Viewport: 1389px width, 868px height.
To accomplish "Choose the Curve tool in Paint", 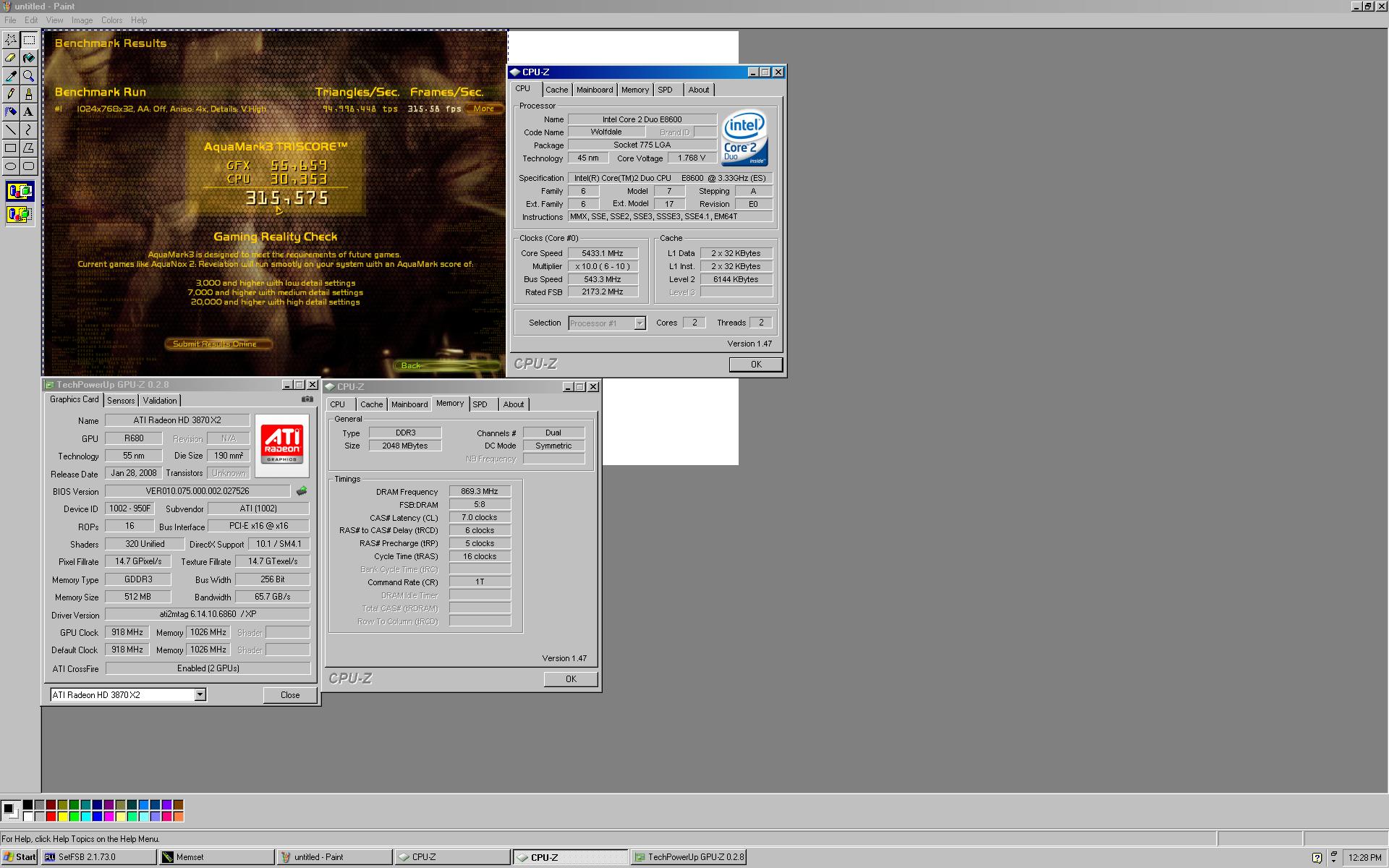I will [x=29, y=130].
